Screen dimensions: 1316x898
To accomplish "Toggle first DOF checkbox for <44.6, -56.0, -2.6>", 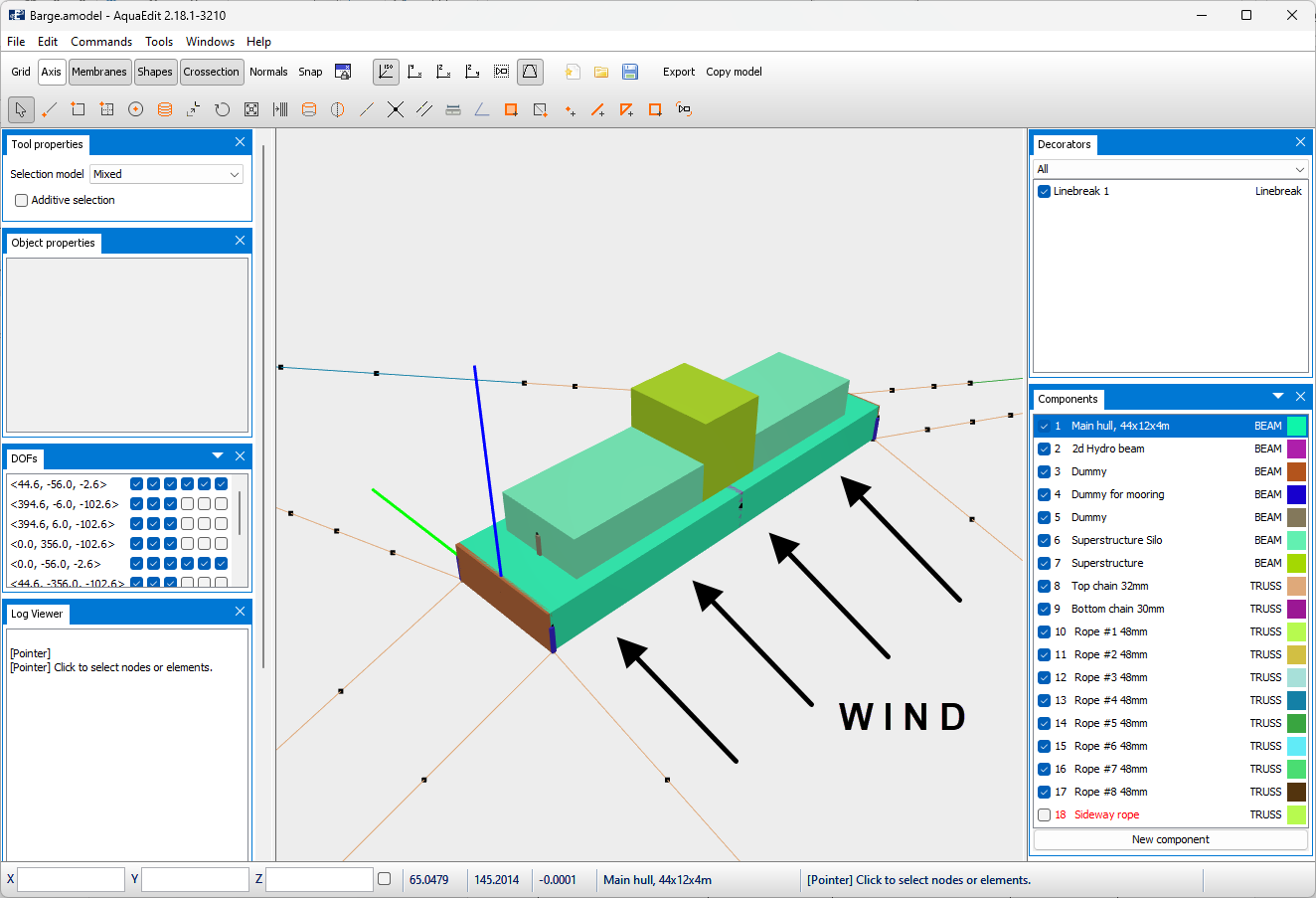I will 137,484.
